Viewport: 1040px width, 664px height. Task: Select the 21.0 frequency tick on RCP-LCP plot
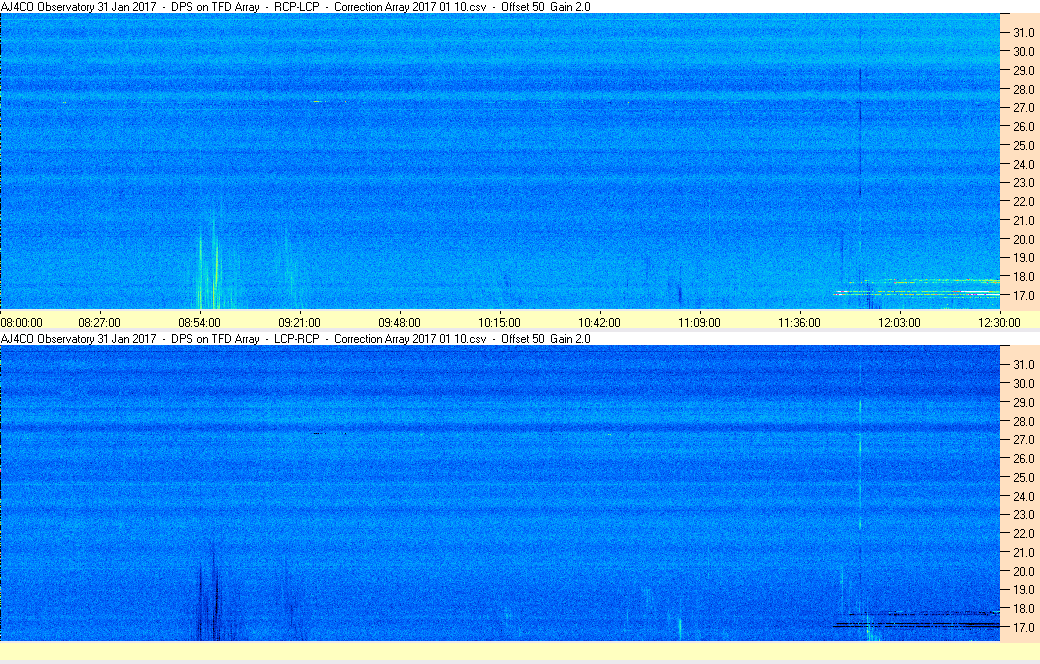[x=1023, y=220]
